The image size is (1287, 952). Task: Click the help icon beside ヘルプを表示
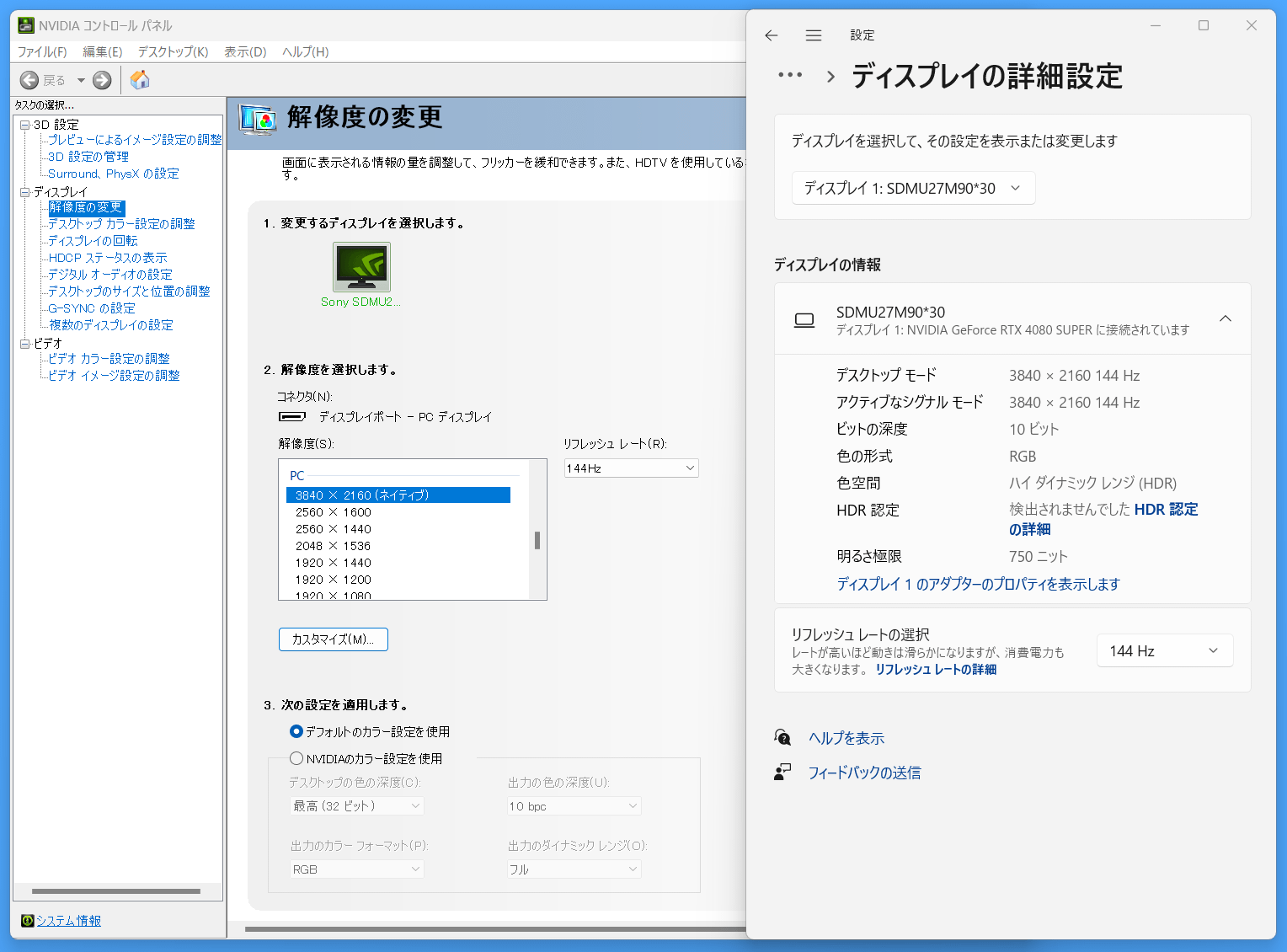point(782,738)
